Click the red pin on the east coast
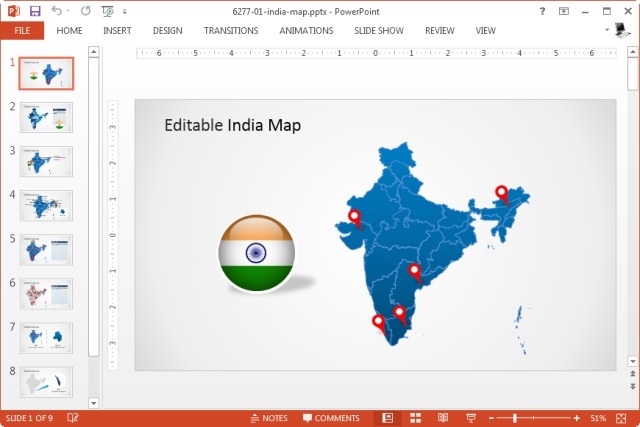Screen dimensions: 640x427 pos(415,273)
